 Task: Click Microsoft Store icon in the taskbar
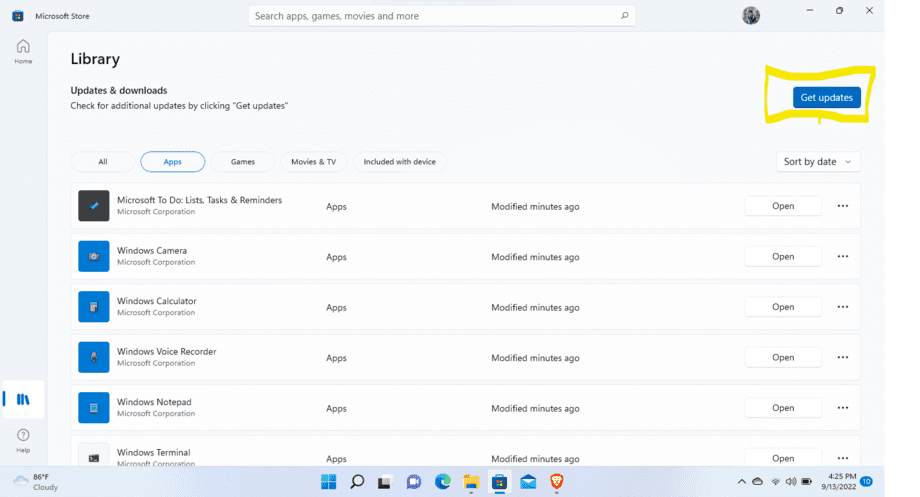coord(499,482)
